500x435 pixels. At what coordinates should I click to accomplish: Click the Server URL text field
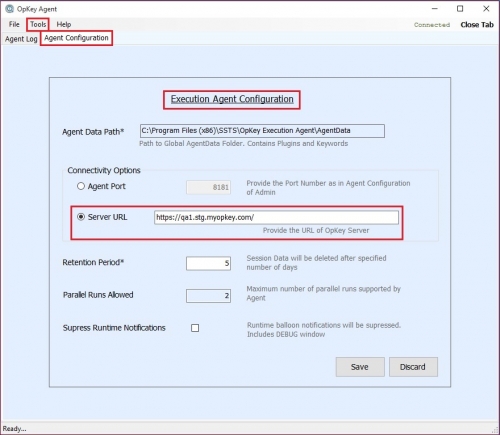point(276,217)
